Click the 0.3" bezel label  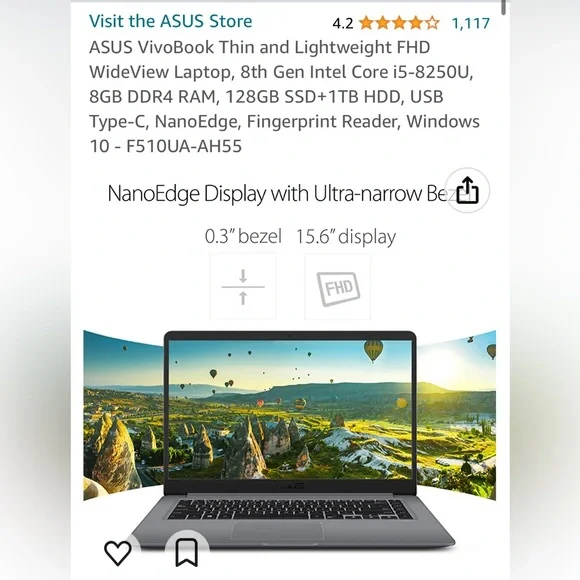tap(243, 236)
